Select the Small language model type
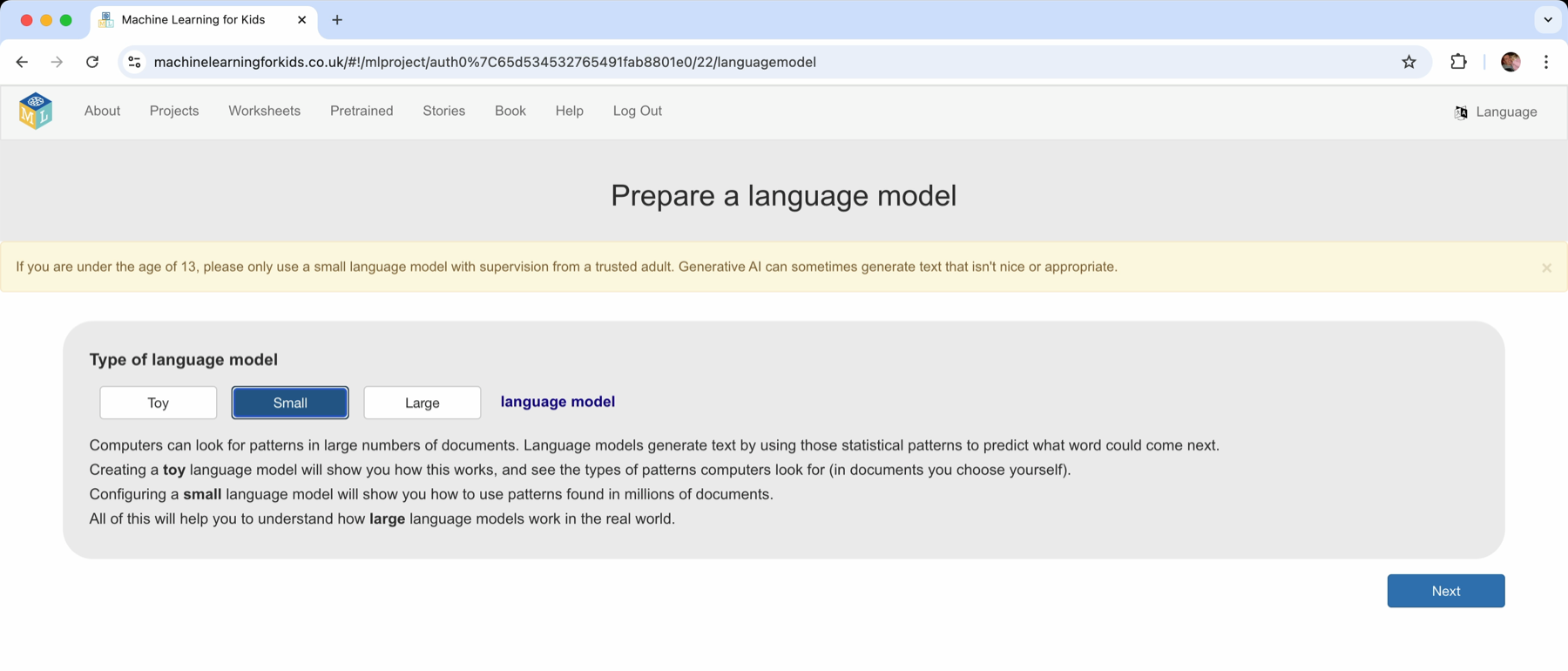The image size is (1568, 671). pyautogui.click(x=290, y=403)
